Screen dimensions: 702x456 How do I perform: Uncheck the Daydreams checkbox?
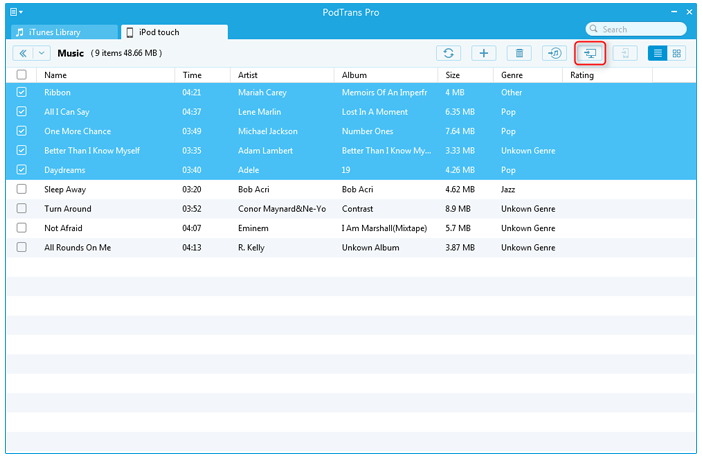[x=21, y=170]
